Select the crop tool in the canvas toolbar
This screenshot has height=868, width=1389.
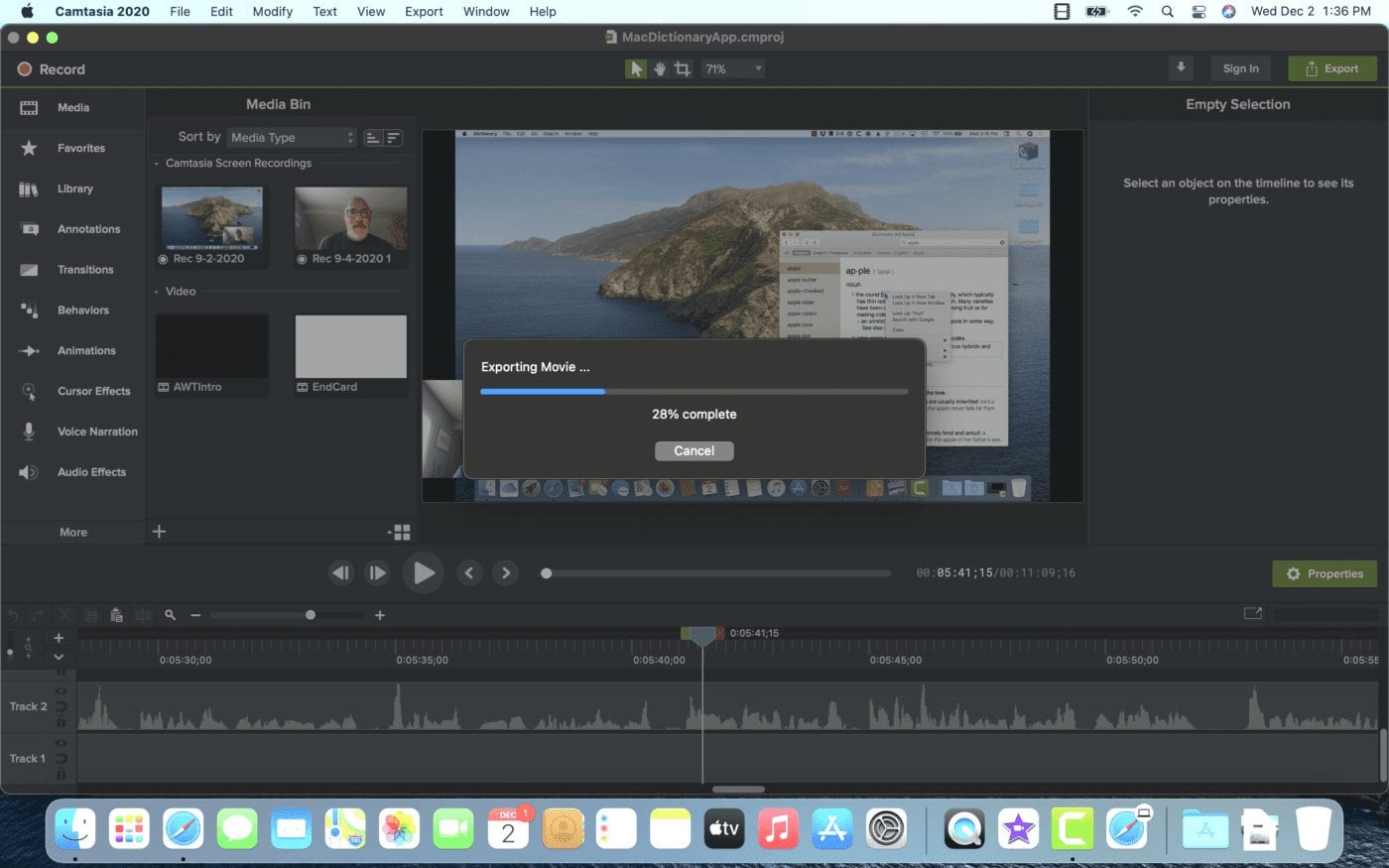(x=683, y=68)
